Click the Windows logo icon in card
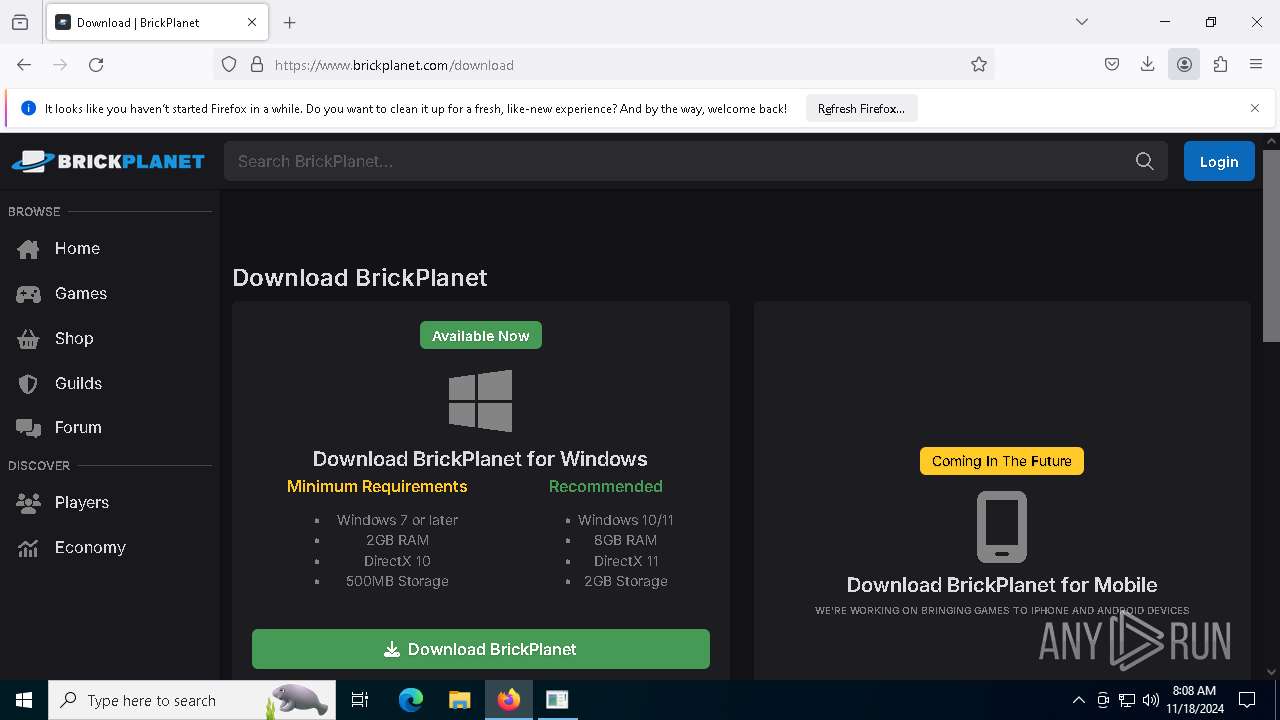Image resolution: width=1280 pixels, height=720 pixels. (481, 400)
